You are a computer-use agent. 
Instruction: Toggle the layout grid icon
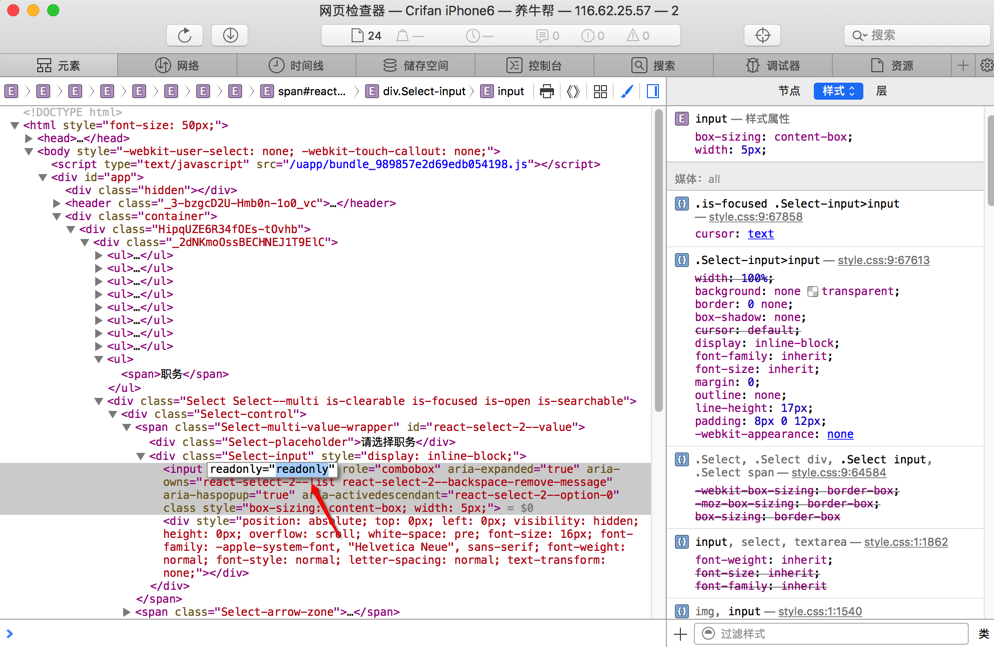click(x=600, y=91)
